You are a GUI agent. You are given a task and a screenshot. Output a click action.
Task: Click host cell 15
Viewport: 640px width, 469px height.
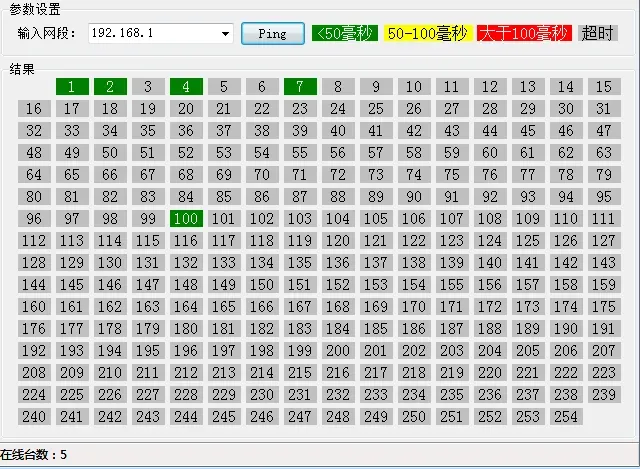click(x=604, y=87)
